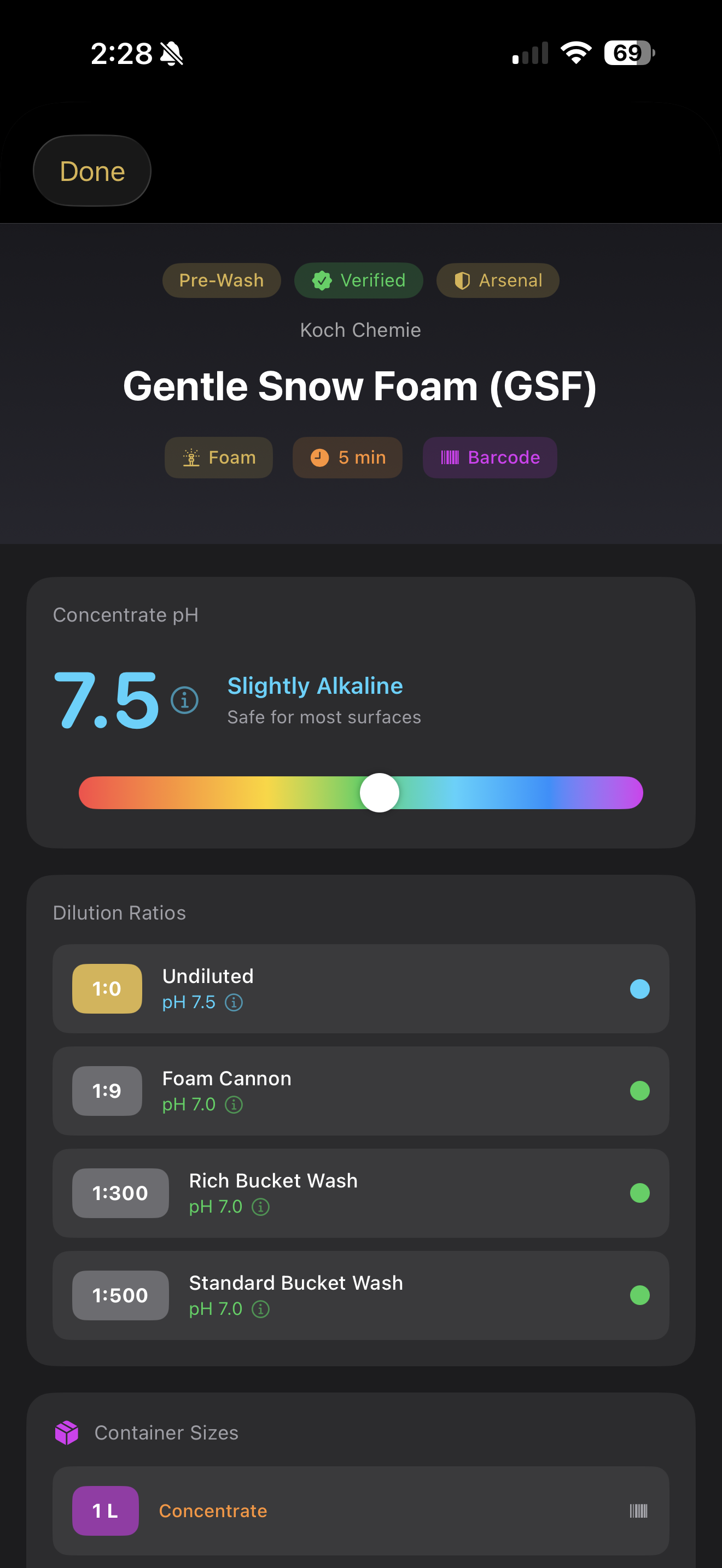Open the 1 L Concentrate container entry

[x=360, y=1510]
